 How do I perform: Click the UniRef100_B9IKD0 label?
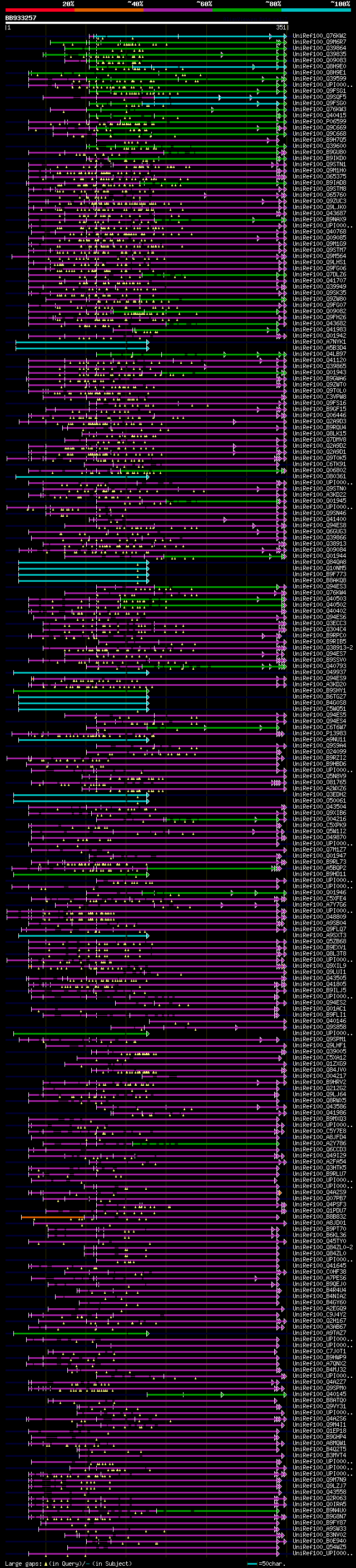click(319, 159)
